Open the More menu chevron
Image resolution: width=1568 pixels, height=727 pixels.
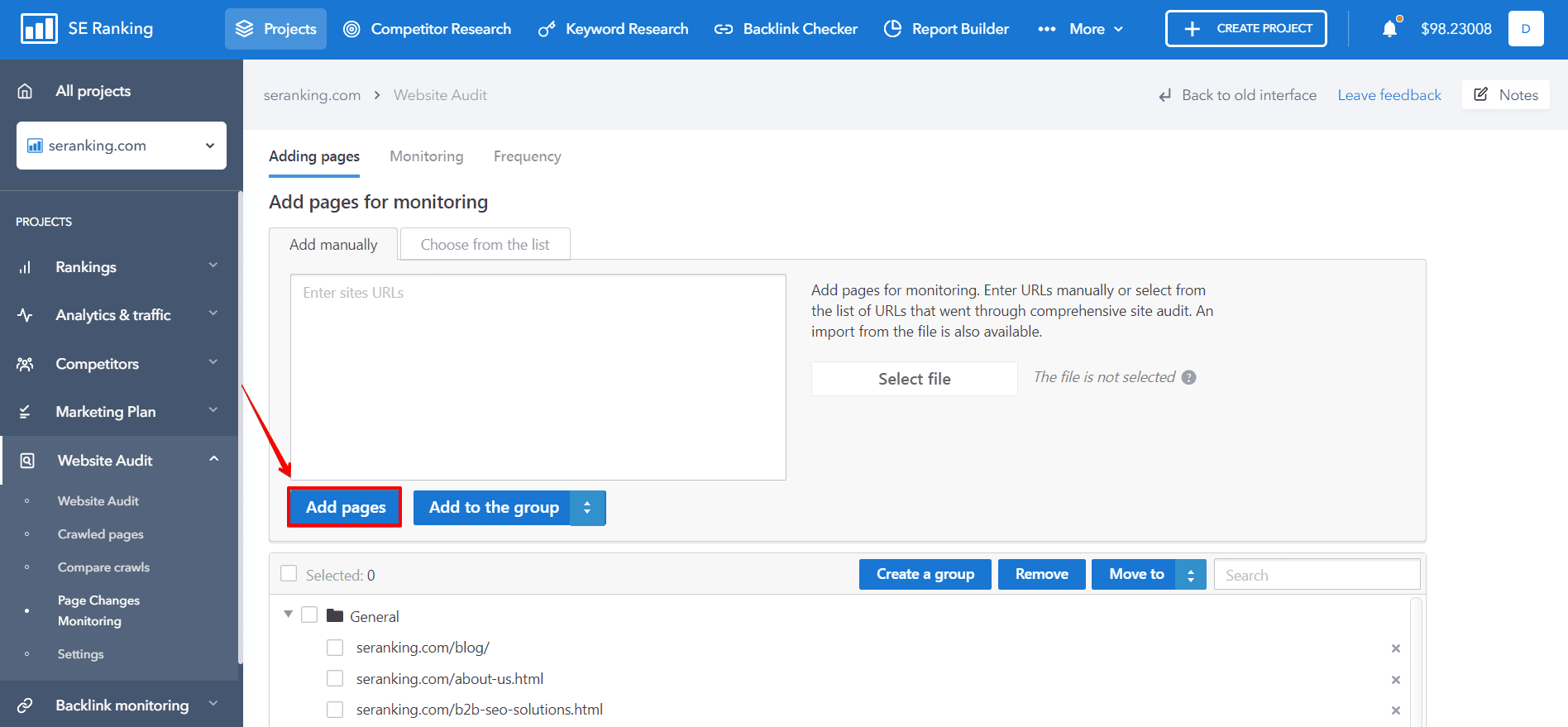pos(1119,29)
